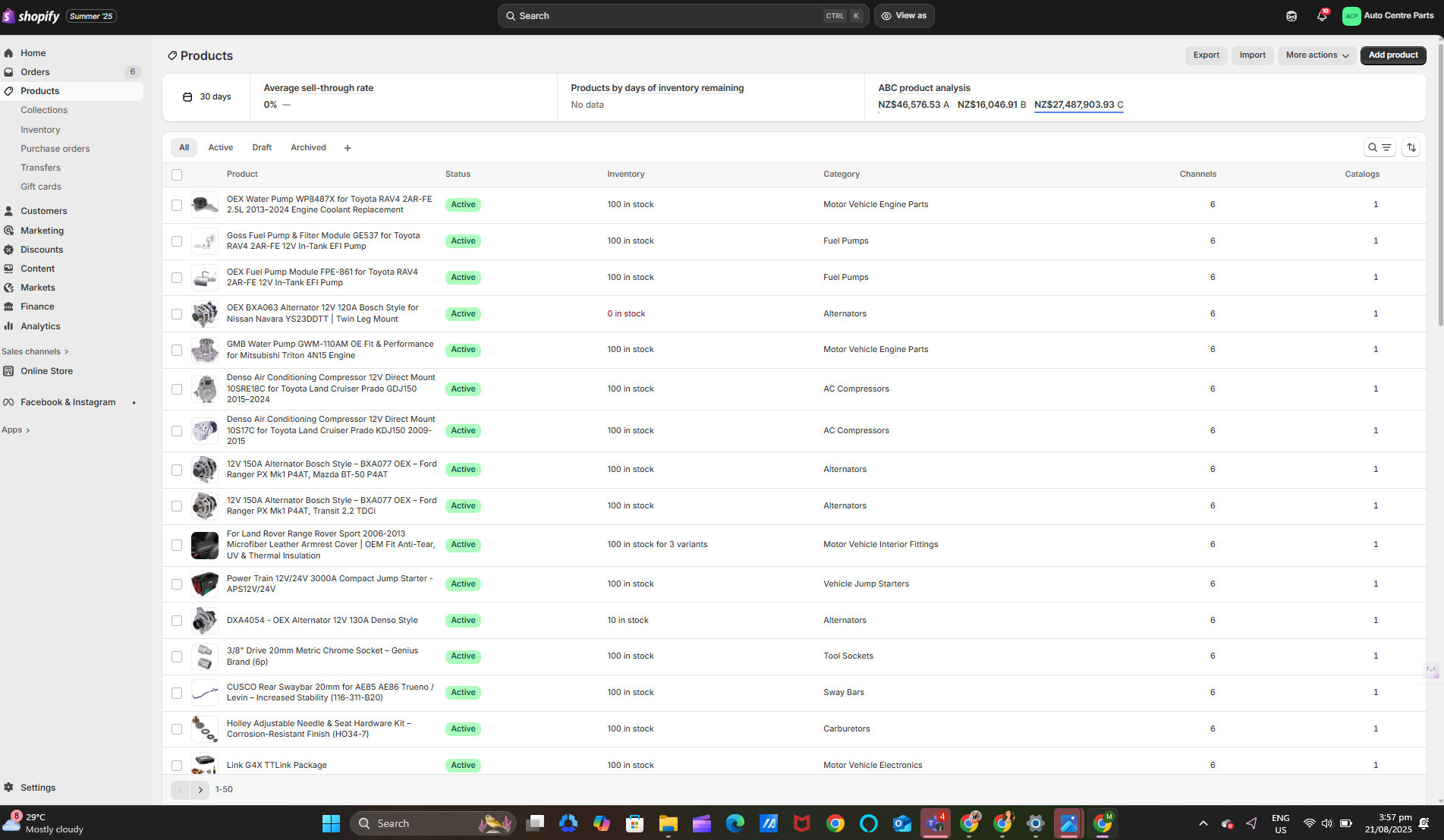The width and height of the screenshot is (1444, 840).
Task: Switch to Archived products tab
Action: (308, 147)
